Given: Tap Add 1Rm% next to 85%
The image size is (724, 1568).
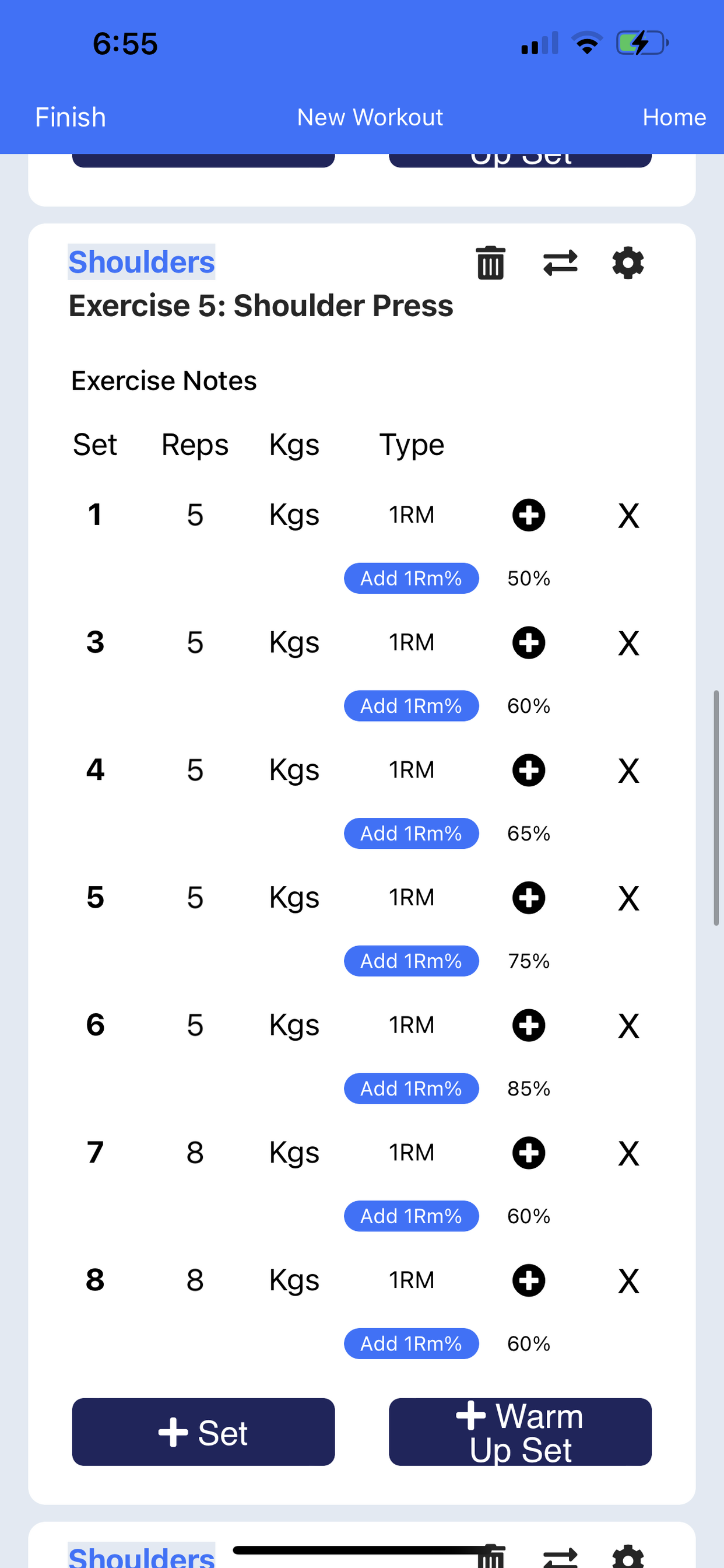Looking at the screenshot, I should point(412,1088).
